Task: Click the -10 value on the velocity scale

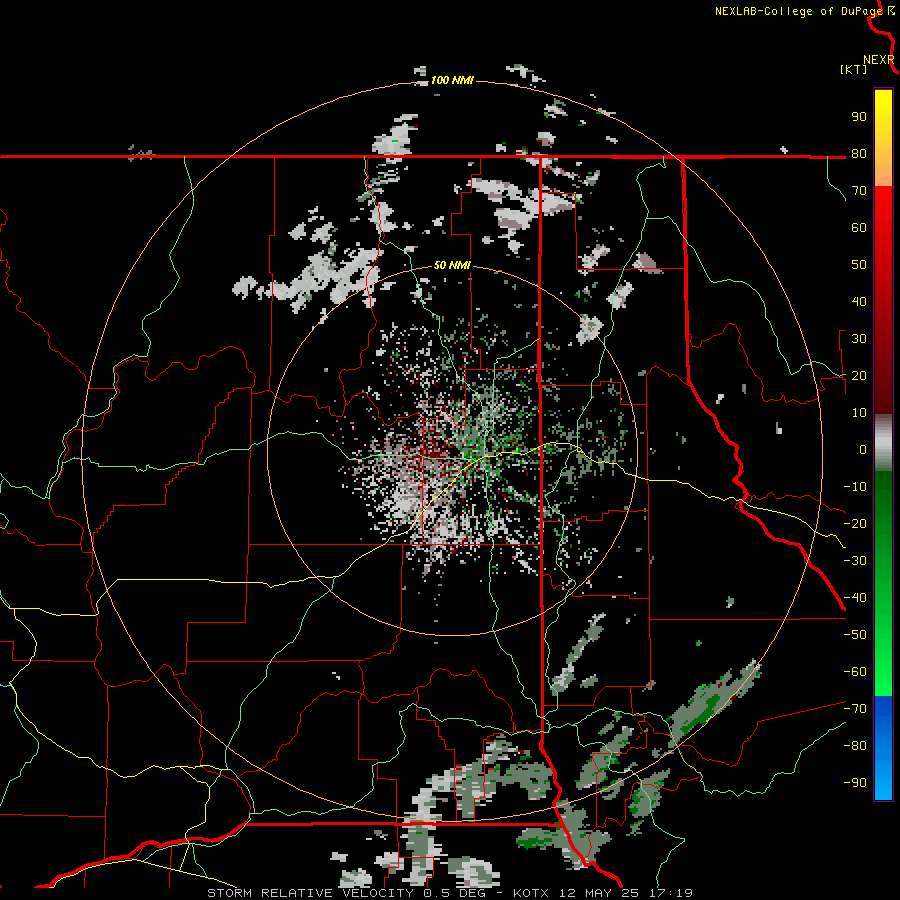Action: pos(855,487)
